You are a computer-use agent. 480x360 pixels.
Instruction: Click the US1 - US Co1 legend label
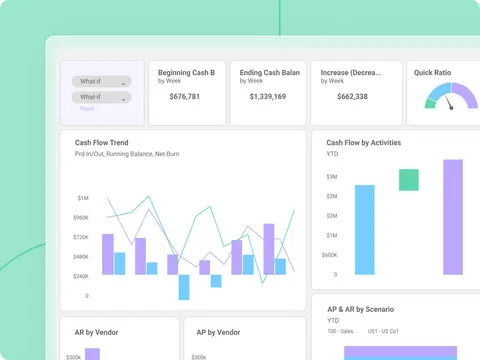click(383, 331)
